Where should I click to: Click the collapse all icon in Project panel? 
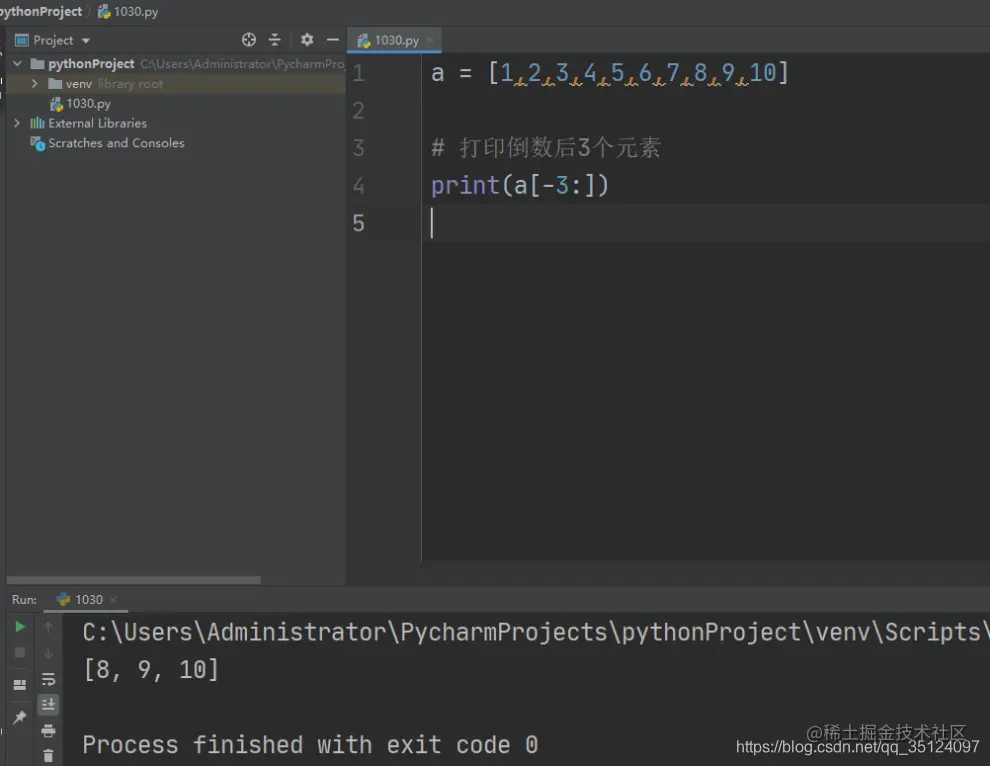275,40
